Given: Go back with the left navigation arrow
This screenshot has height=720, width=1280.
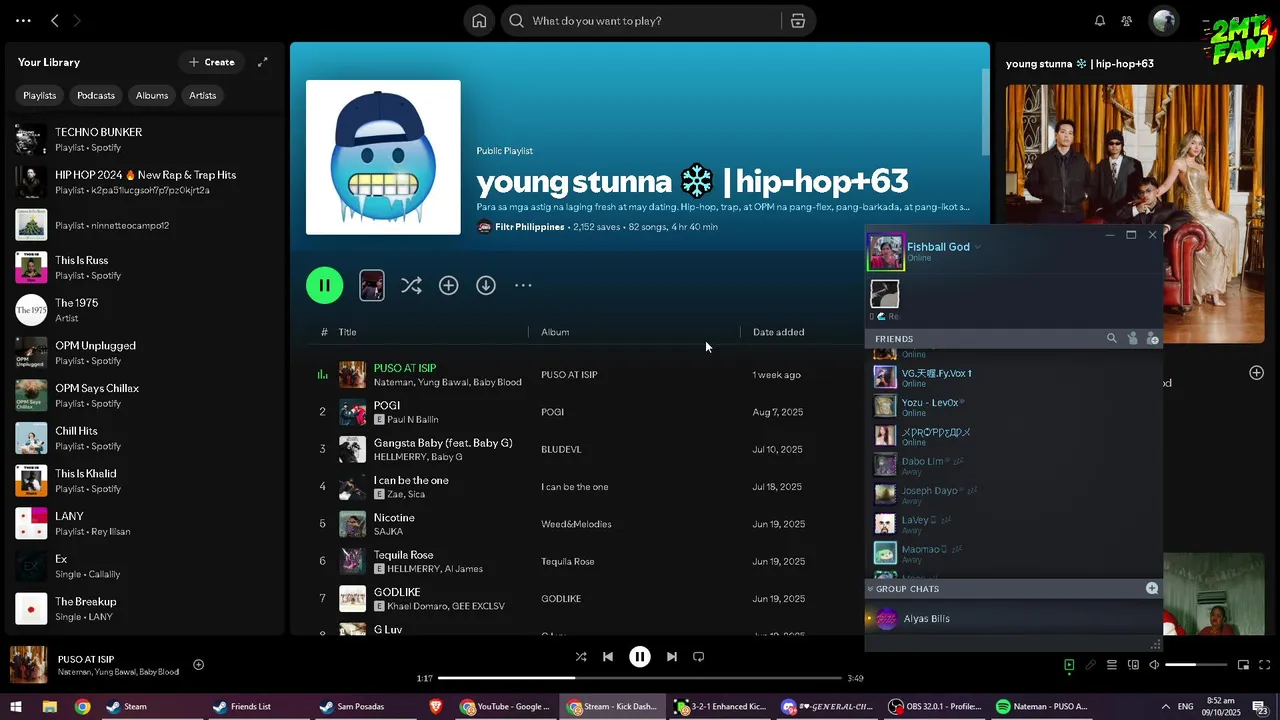Looking at the screenshot, I should [x=55, y=20].
